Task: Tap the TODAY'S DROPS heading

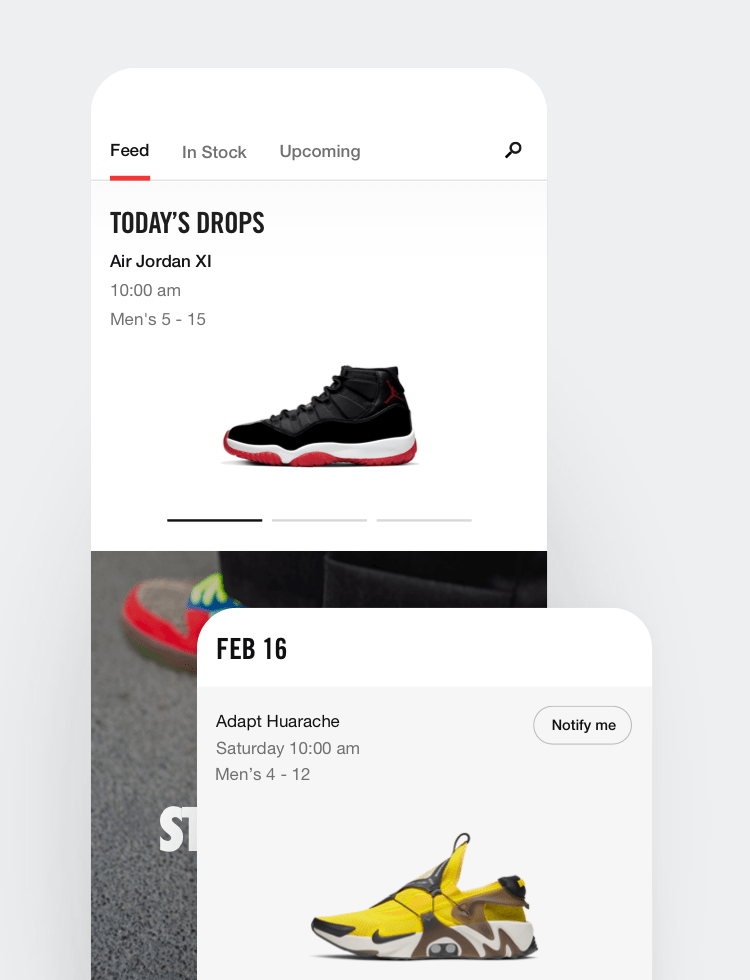Action: [x=187, y=223]
